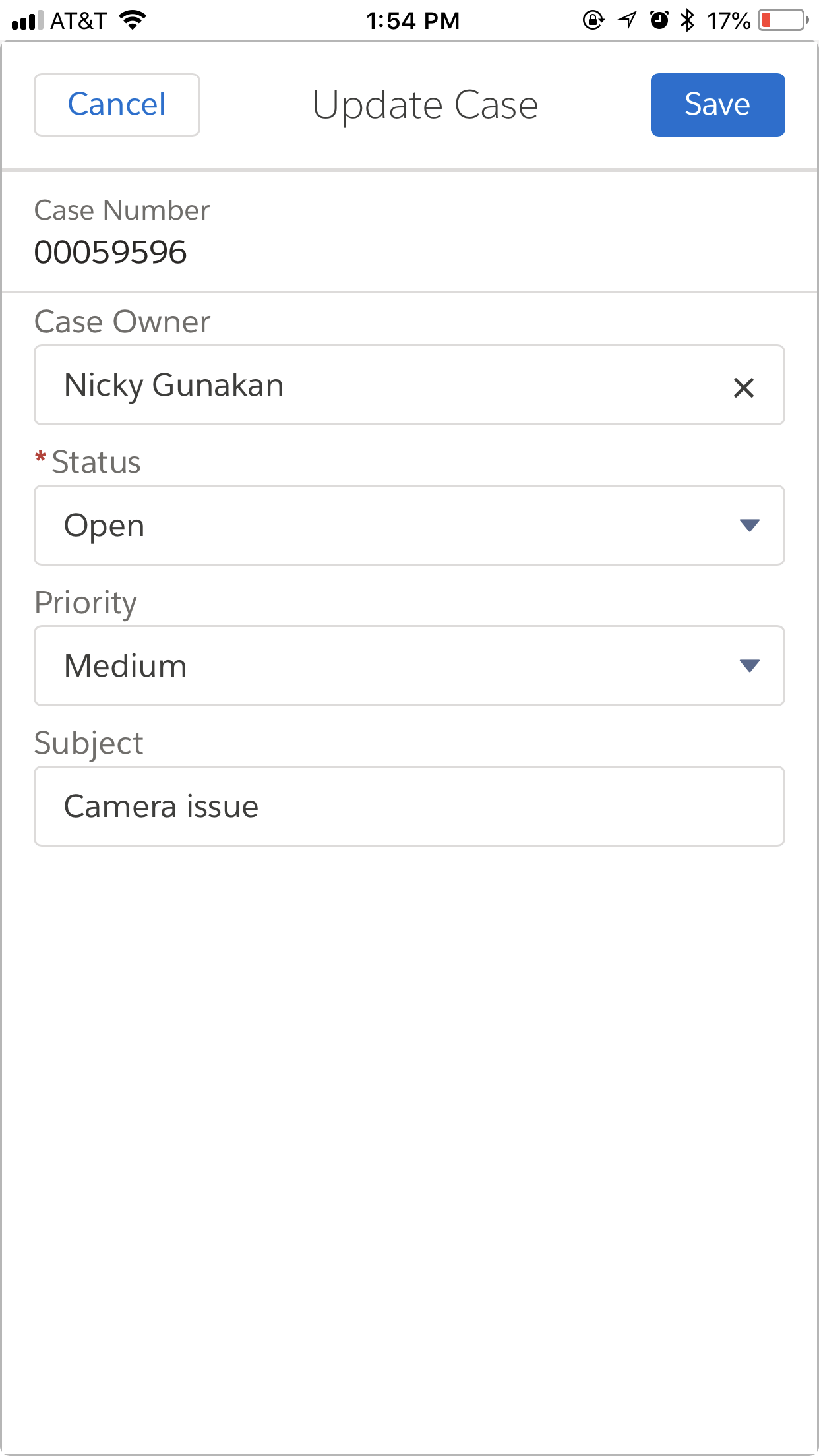Tap the 1:54 PM clock

pyautogui.click(x=413, y=20)
